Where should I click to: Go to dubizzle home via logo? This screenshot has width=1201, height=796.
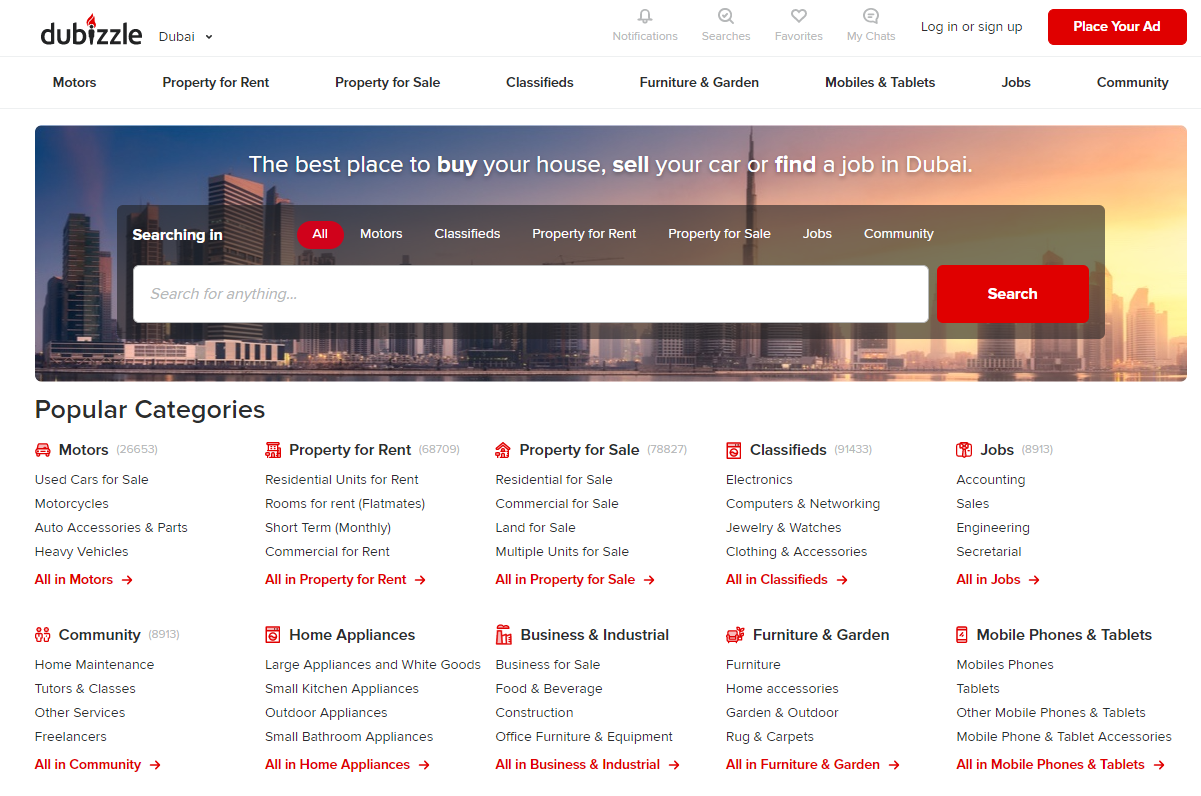tap(91, 31)
